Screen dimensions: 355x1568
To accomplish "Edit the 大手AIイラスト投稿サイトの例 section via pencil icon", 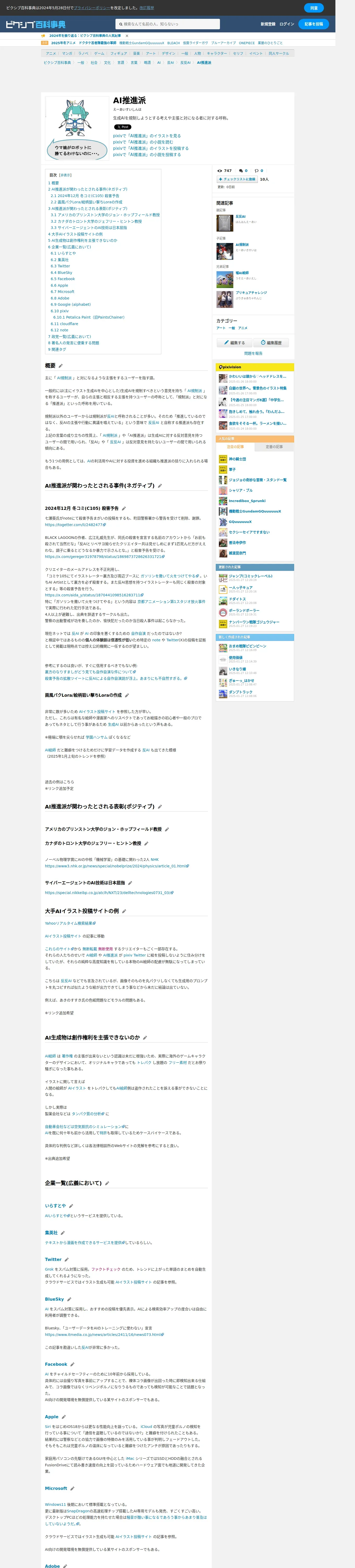I will click(x=124, y=911).
